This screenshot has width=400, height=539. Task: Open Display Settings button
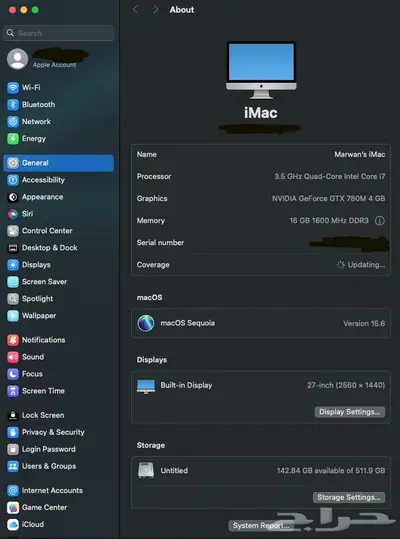[x=350, y=412]
